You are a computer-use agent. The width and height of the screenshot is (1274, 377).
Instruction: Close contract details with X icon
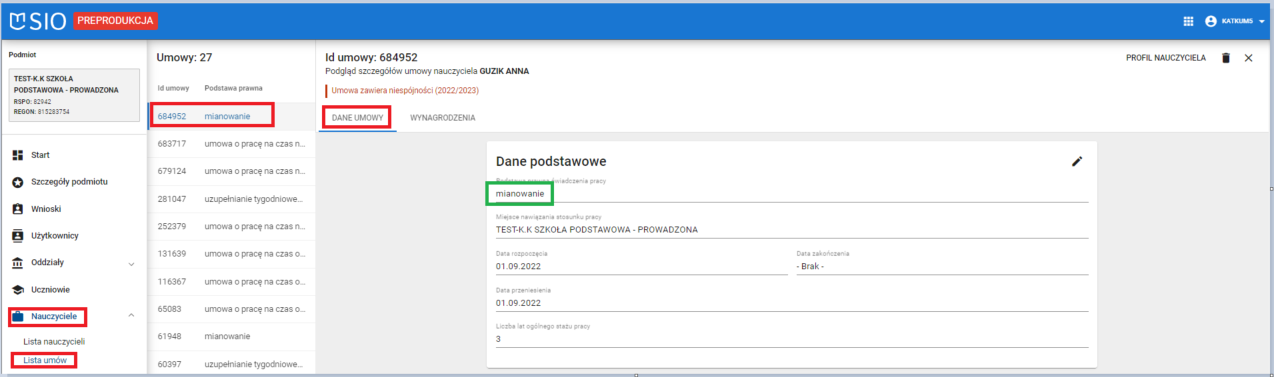point(1248,58)
